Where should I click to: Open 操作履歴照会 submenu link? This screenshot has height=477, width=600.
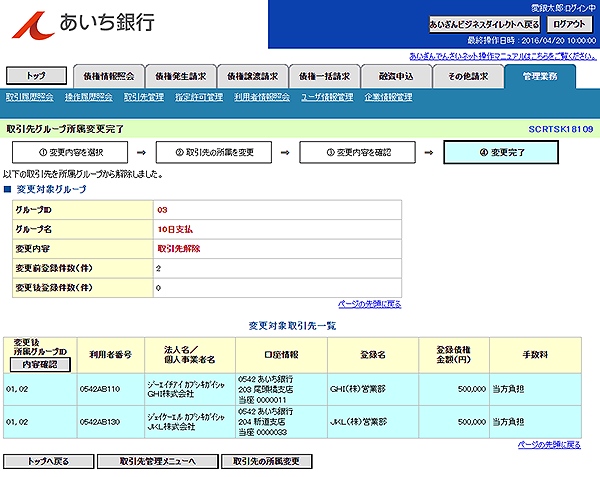pyautogui.click(x=88, y=97)
